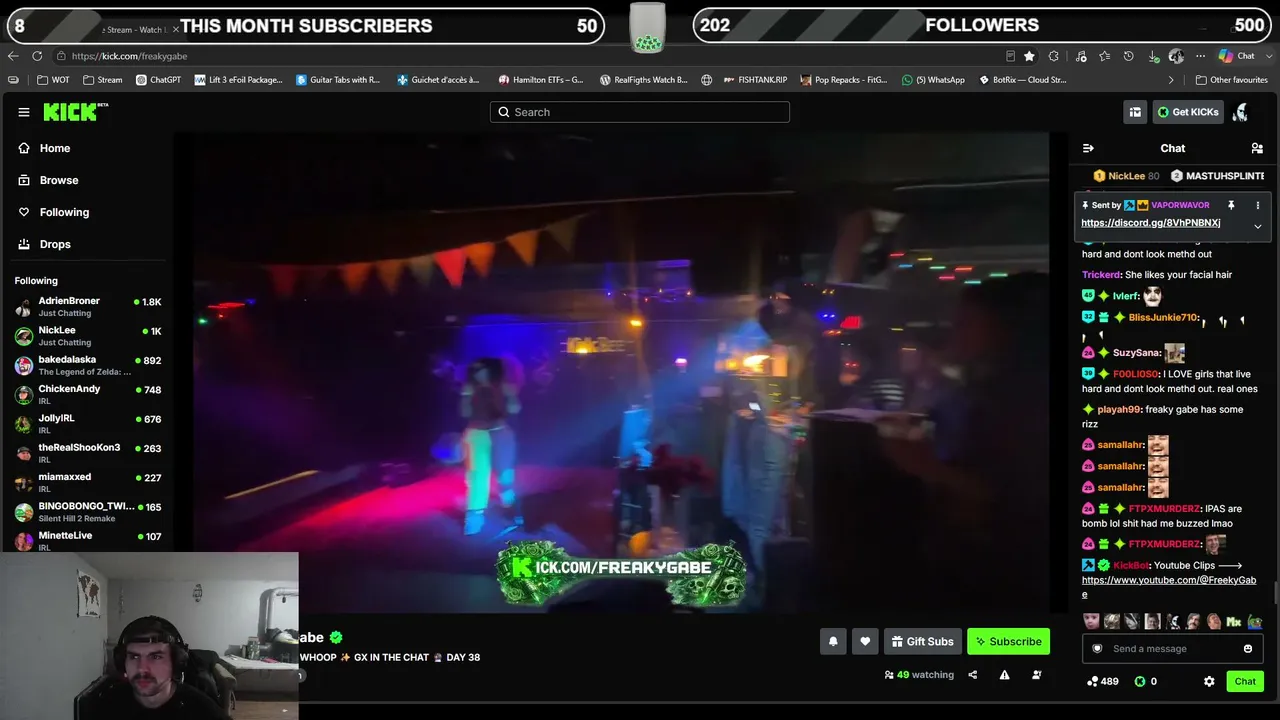The image size is (1280, 720).
Task: Share the stream
Action: click(972, 675)
